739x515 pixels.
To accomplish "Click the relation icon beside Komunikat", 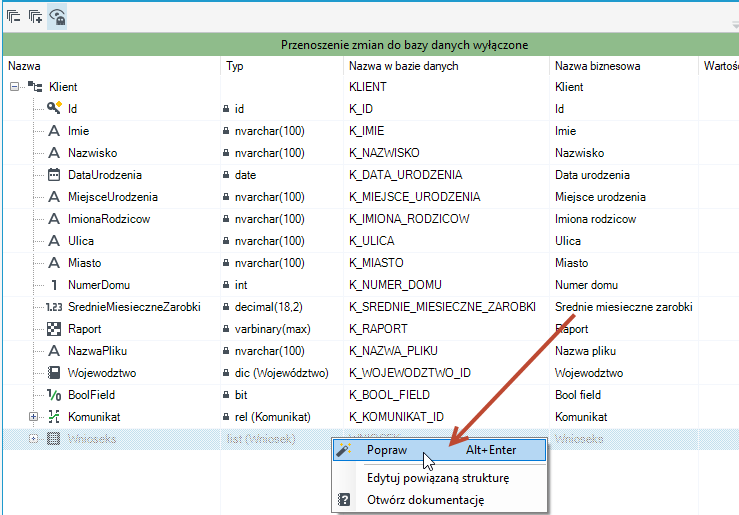I will point(54,417).
